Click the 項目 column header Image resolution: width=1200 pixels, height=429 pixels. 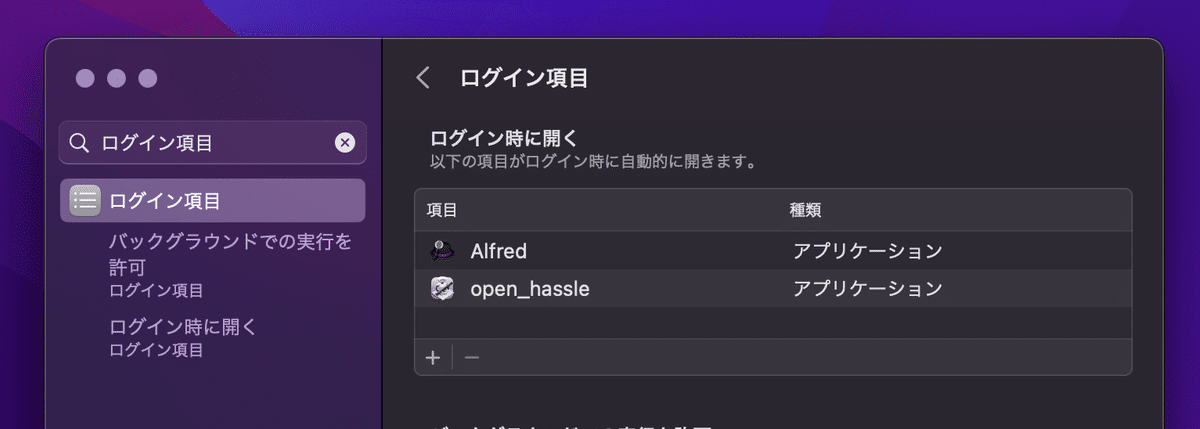click(x=442, y=210)
